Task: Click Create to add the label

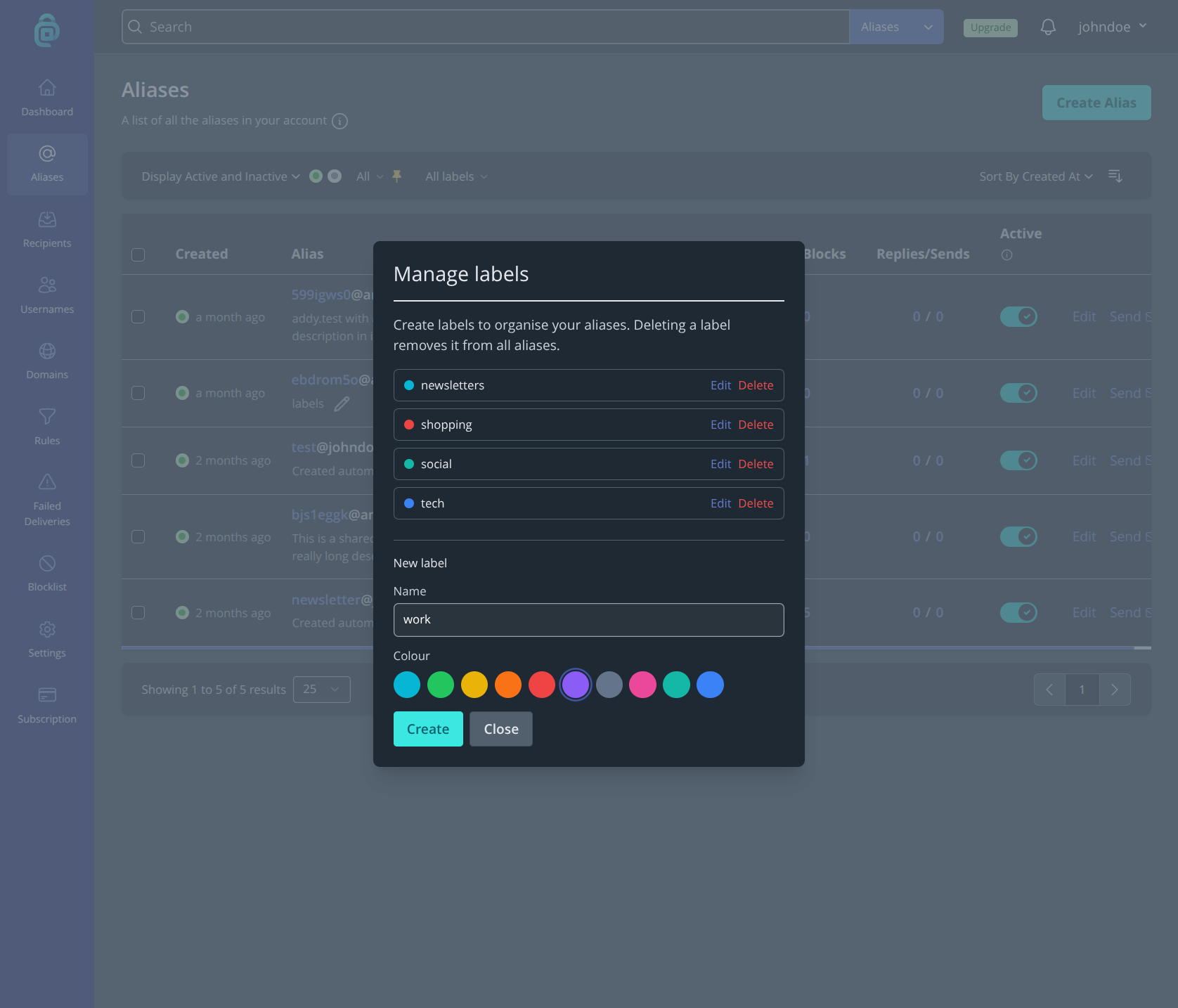Action: pos(428,729)
